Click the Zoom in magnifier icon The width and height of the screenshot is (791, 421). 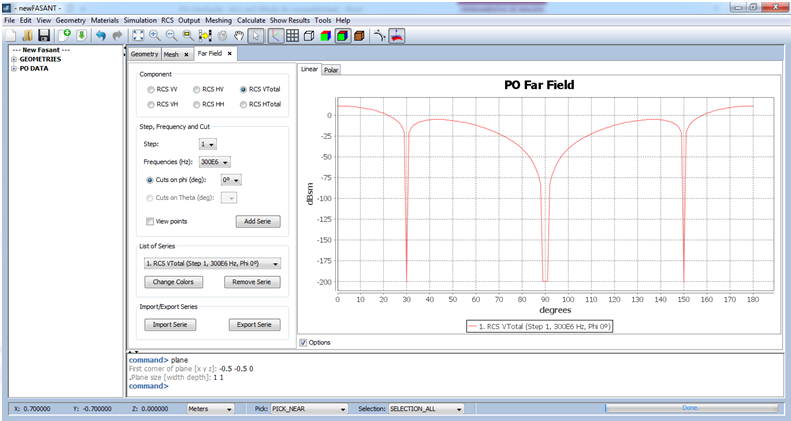tap(155, 36)
